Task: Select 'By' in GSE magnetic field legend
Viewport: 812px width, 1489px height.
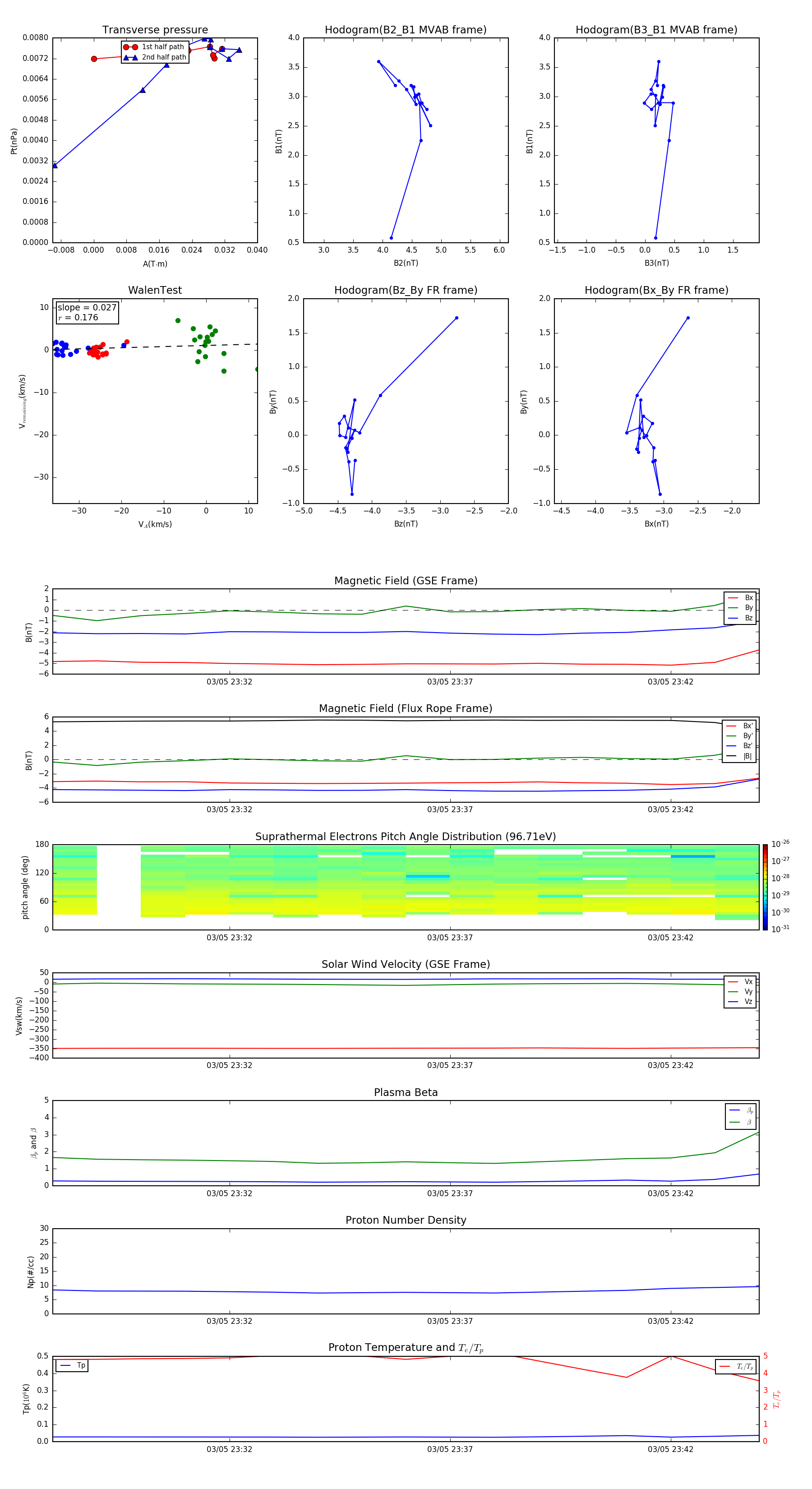Action: (x=740, y=608)
